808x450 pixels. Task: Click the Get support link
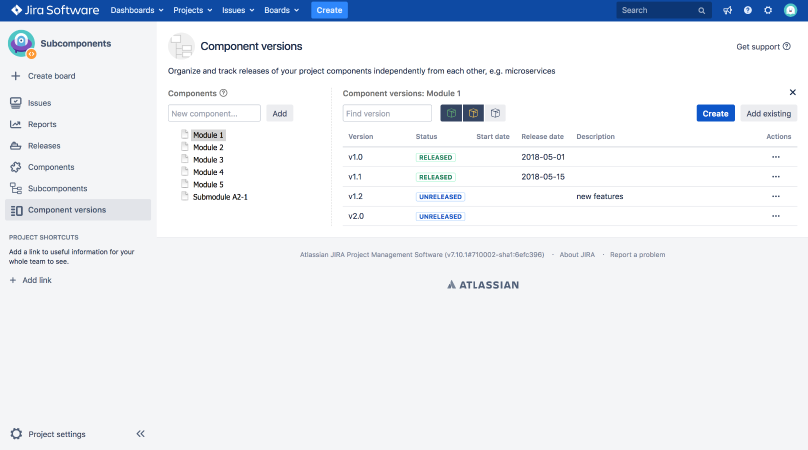click(x=763, y=46)
